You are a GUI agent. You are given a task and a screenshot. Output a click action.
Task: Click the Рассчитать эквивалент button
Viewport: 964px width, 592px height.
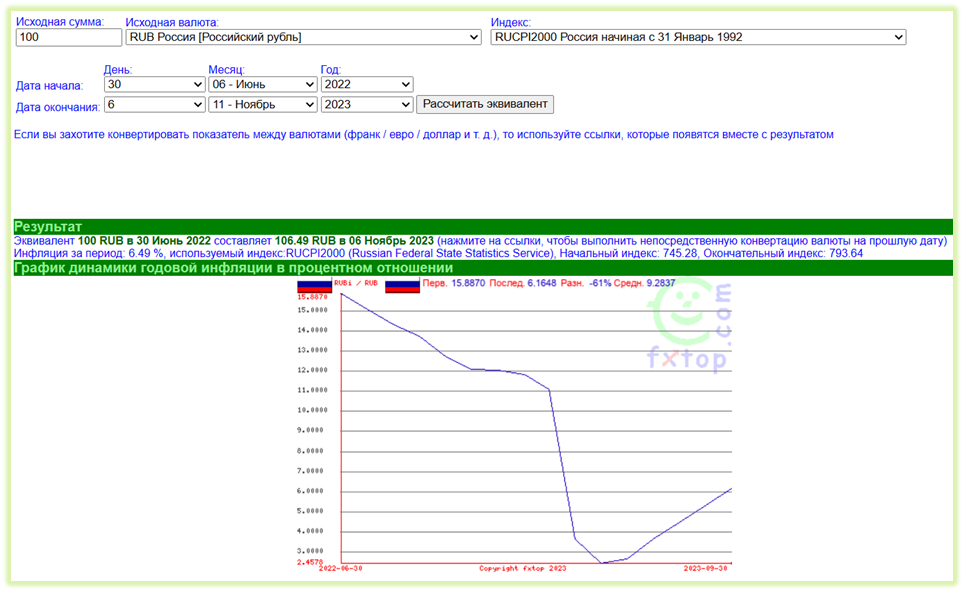tap(485, 104)
